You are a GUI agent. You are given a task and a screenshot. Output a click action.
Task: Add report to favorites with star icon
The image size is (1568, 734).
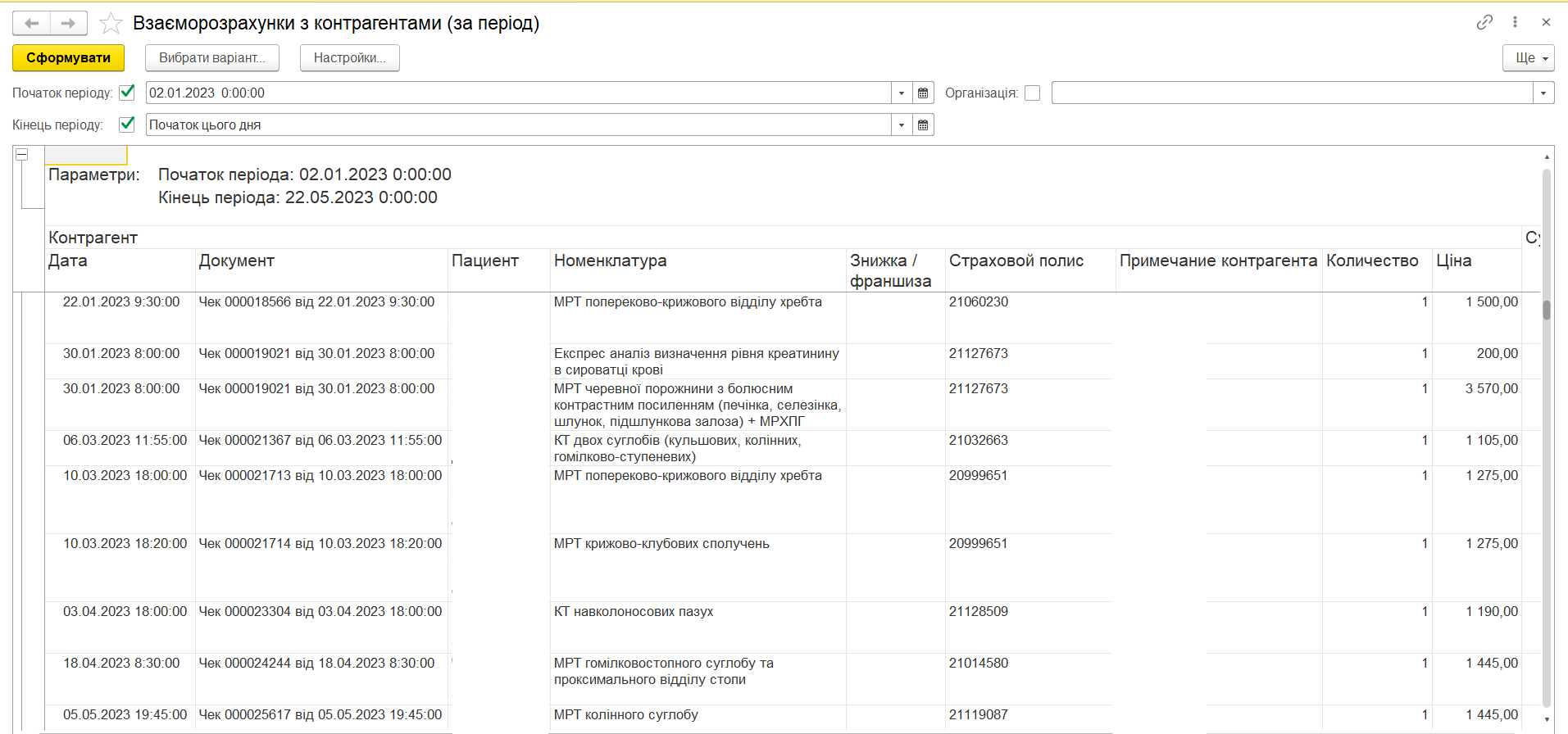[x=111, y=23]
